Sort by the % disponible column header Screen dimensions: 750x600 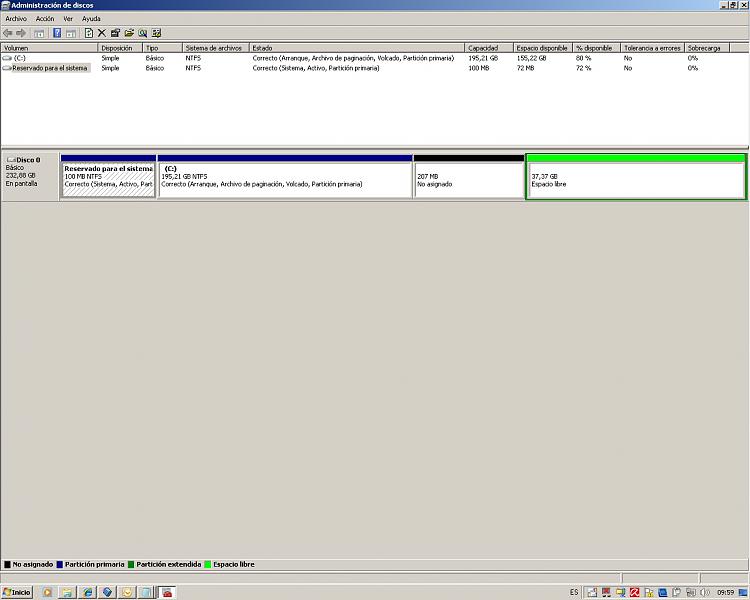(596, 48)
